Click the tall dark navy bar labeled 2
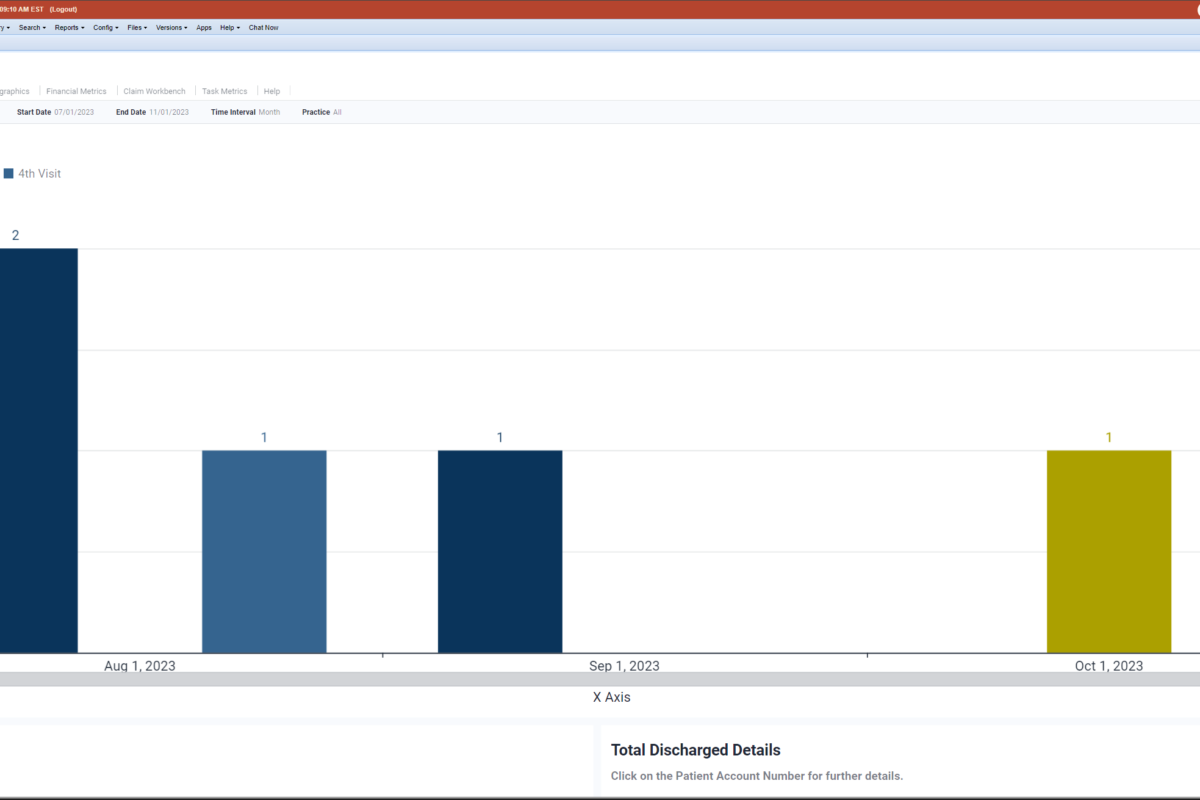Image resolution: width=1200 pixels, height=800 pixels. pos(38,450)
